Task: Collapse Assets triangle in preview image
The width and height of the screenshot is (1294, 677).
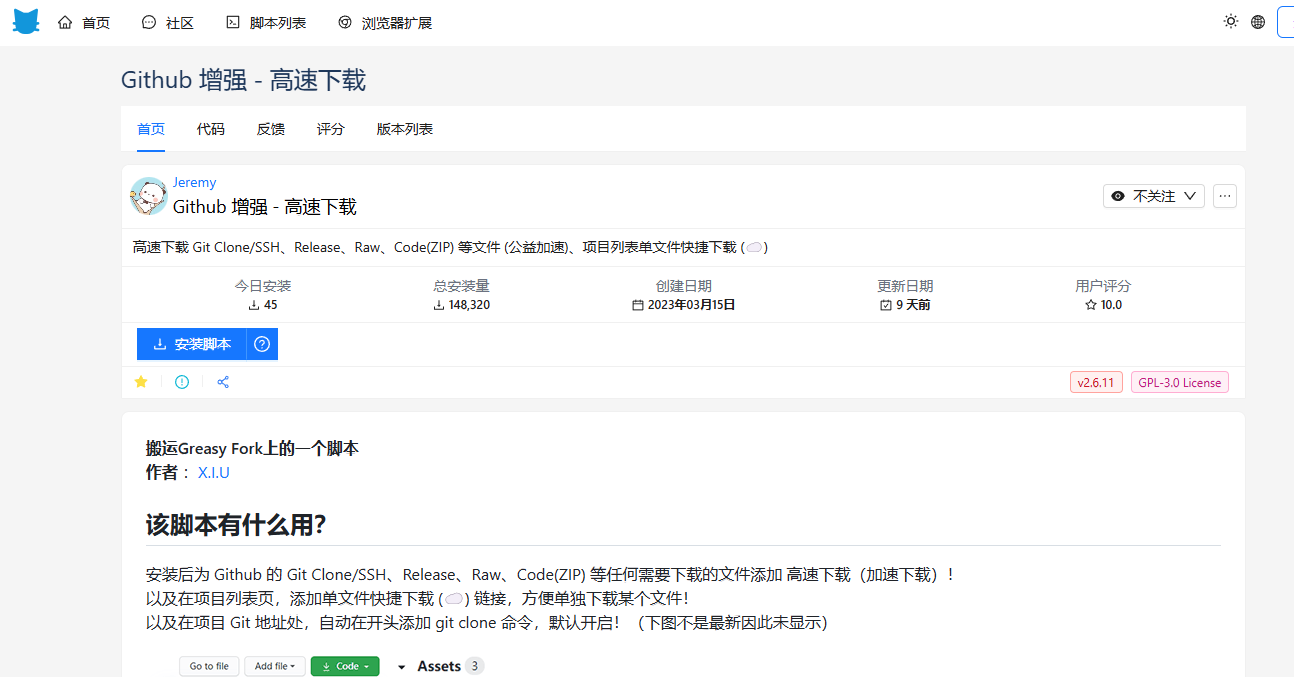Action: tap(402, 667)
